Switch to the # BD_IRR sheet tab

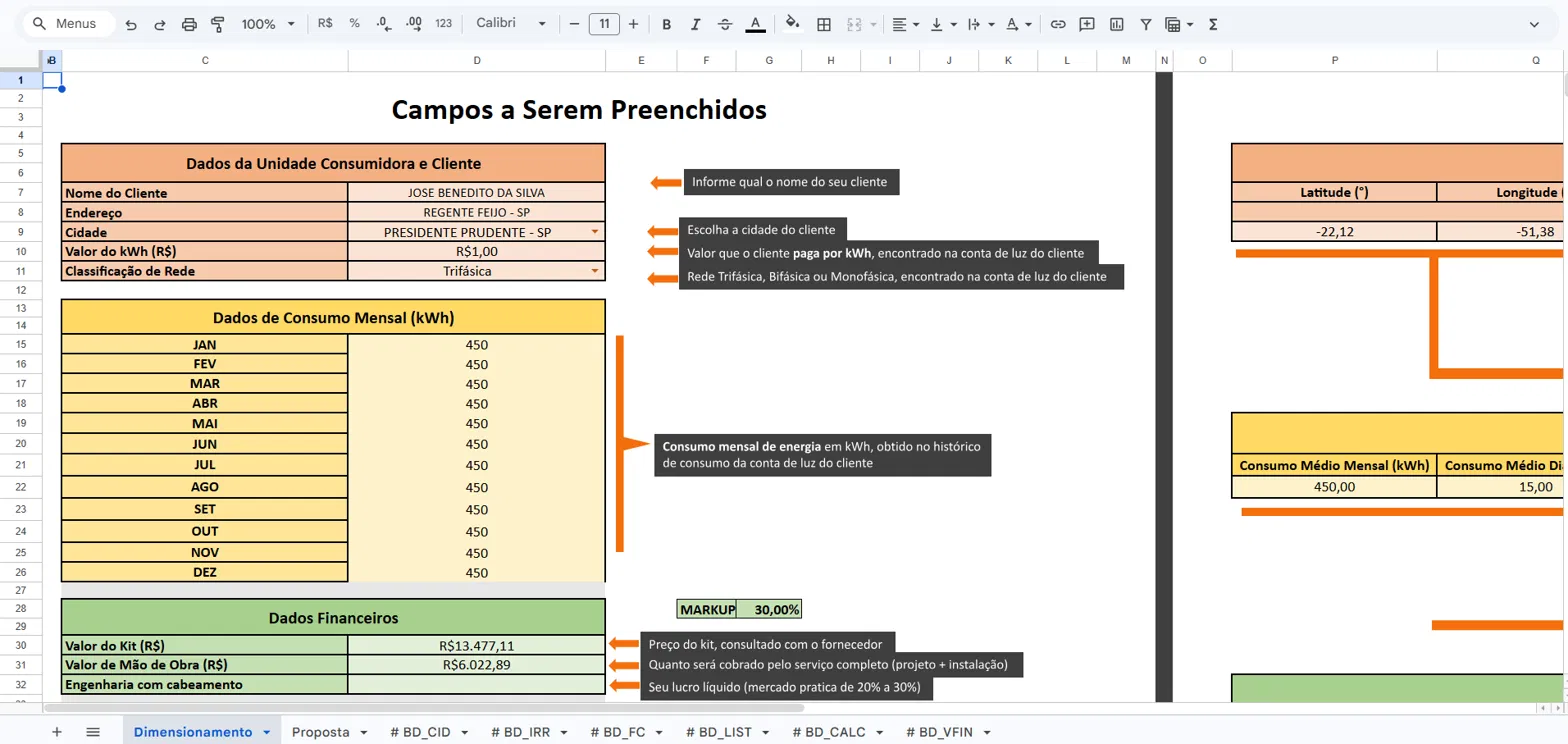pos(529,732)
